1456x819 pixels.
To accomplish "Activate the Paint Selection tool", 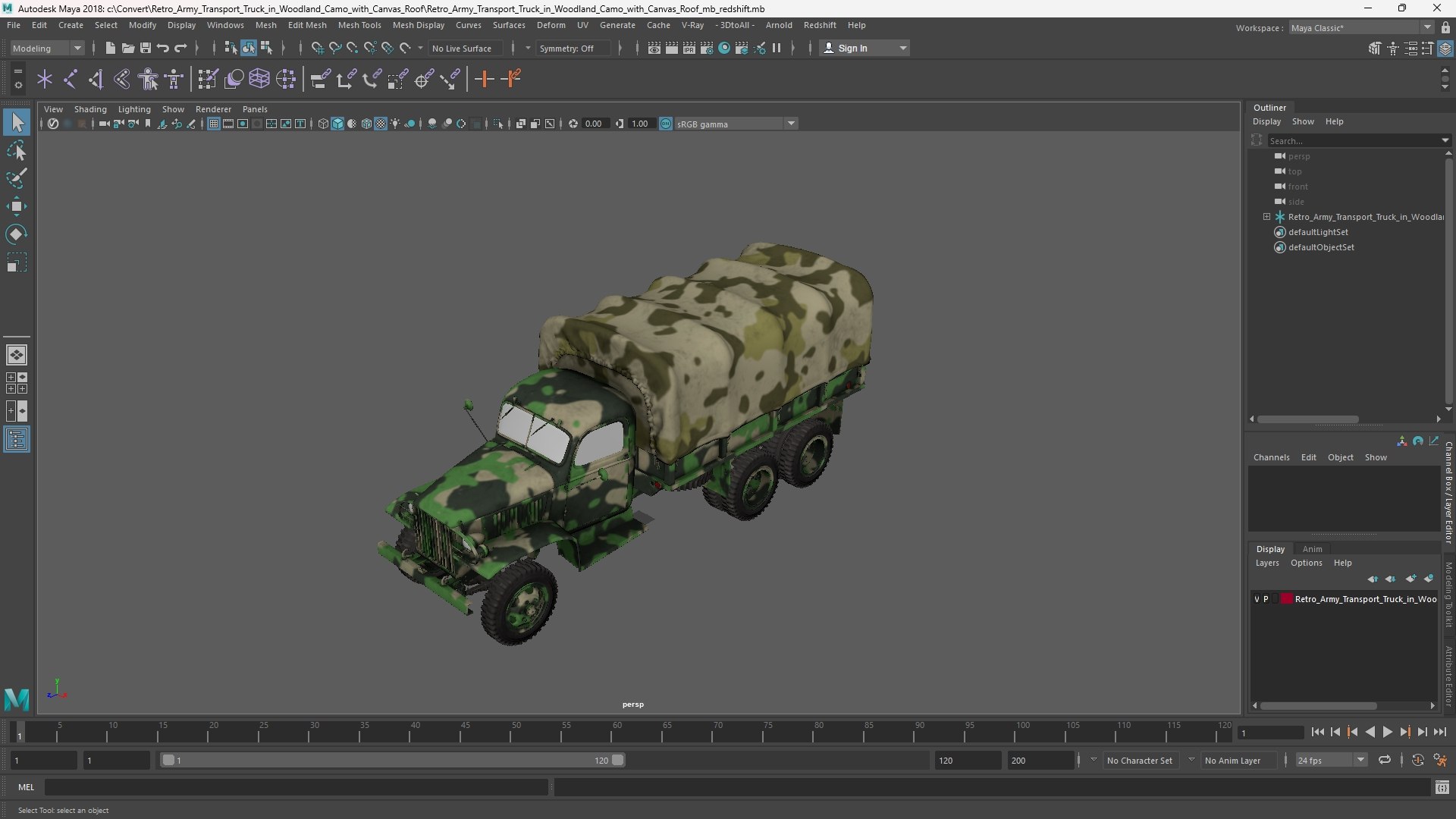I will coord(17,178).
